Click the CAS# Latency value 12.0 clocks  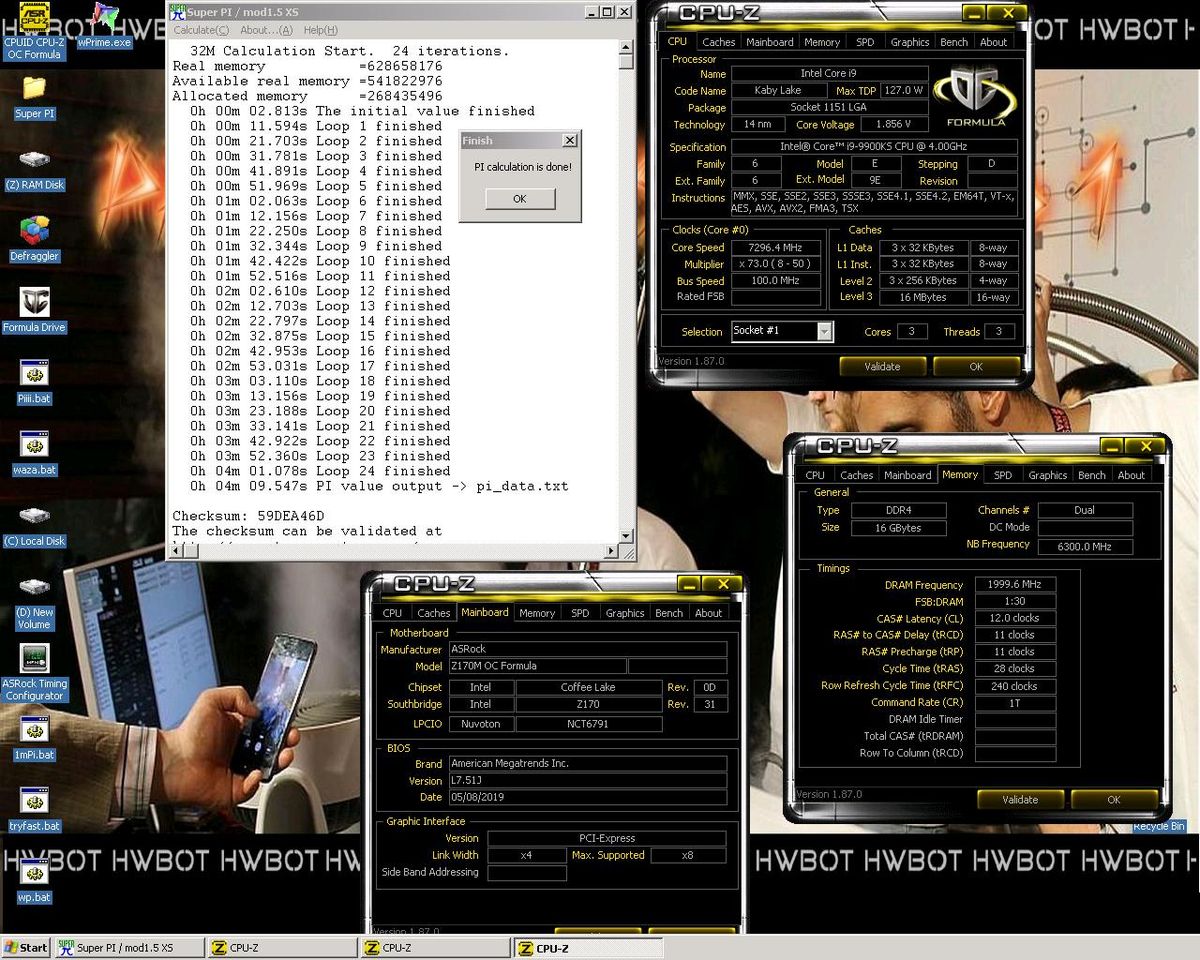1014,618
